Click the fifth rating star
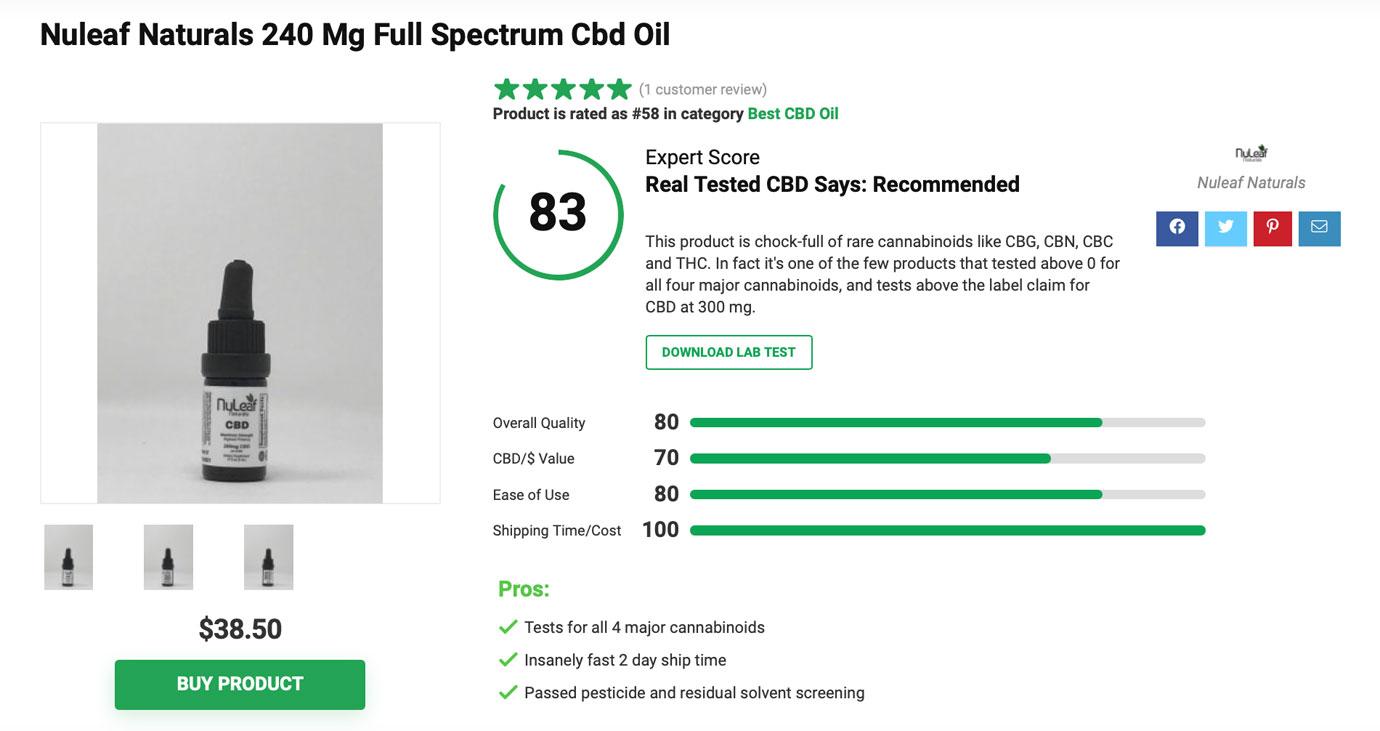This screenshot has width=1380, height=731. [x=619, y=88]
